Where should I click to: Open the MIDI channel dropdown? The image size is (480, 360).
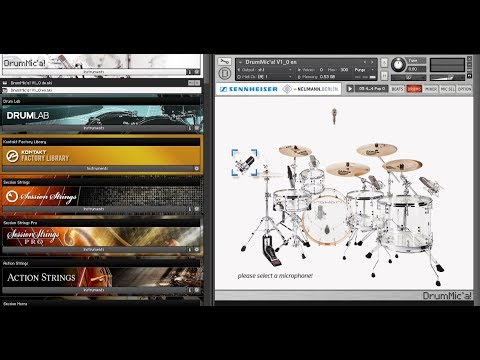click(x=290, y=77)
